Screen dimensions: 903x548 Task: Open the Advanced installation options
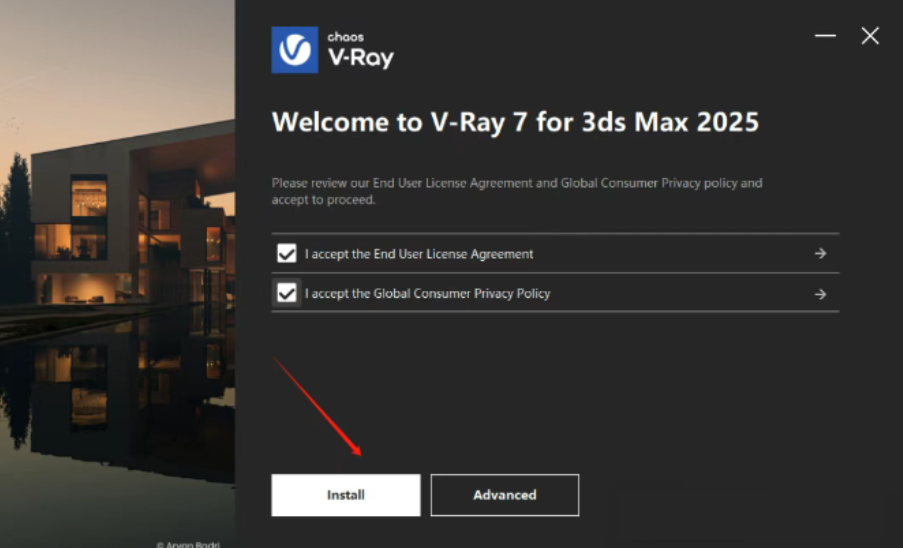point(504,495)
